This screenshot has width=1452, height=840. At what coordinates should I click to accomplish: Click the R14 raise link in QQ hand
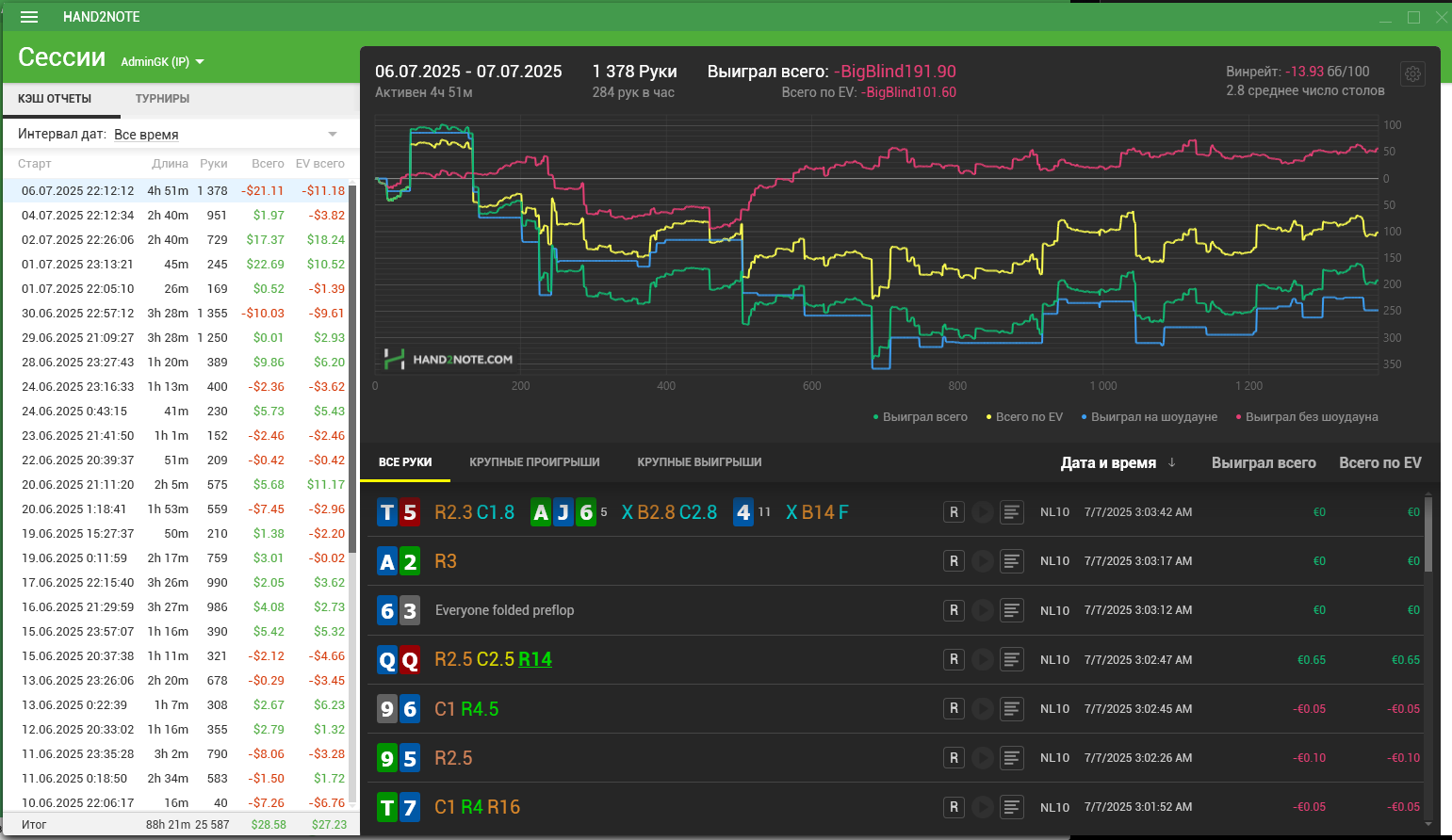(535, 659)
